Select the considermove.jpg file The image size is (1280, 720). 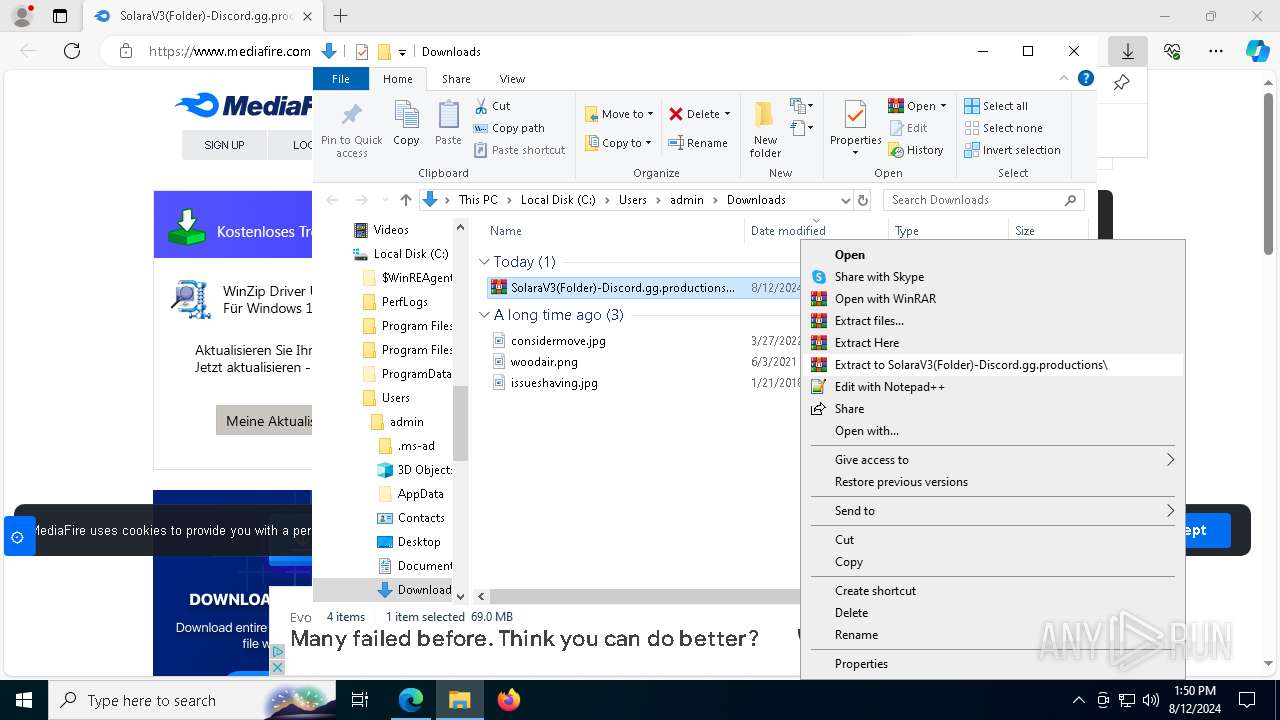click(x=558, y=341)
